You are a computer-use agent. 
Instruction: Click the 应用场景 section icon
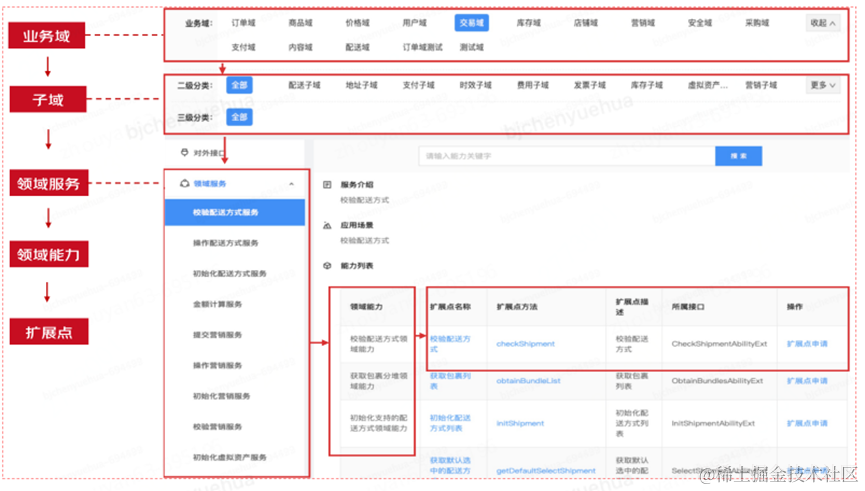click(327, 225)
